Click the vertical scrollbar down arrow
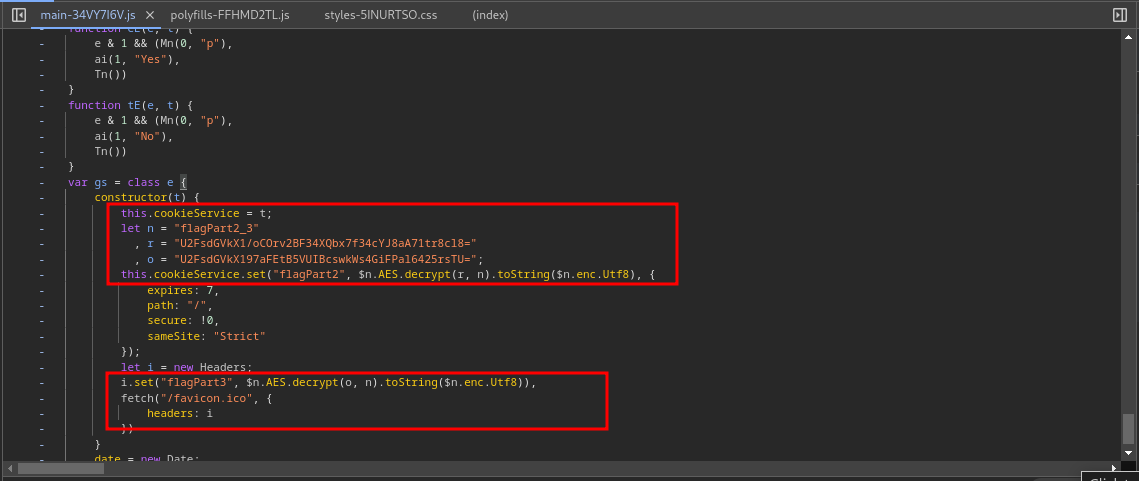The image size is (1139, 481). (1129, 453)
